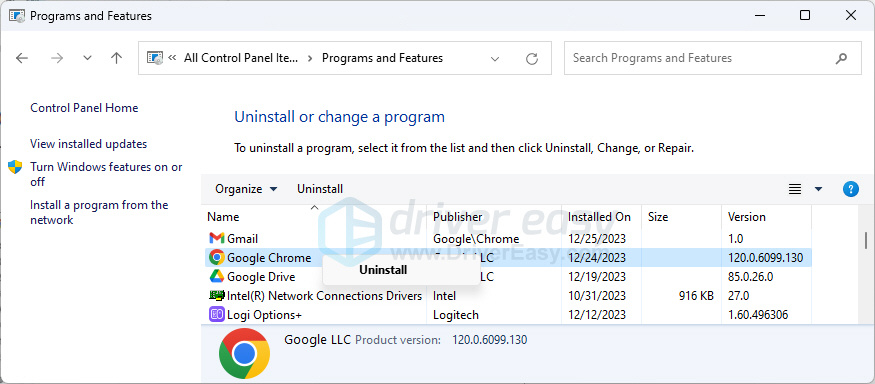Open View installed updates

tap(89, 144)
